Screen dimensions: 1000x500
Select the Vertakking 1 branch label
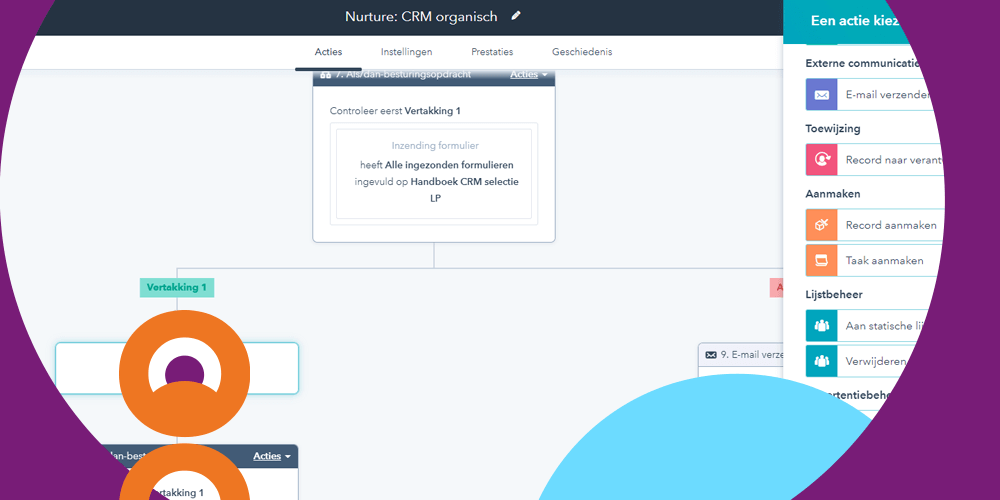point(177,288)
